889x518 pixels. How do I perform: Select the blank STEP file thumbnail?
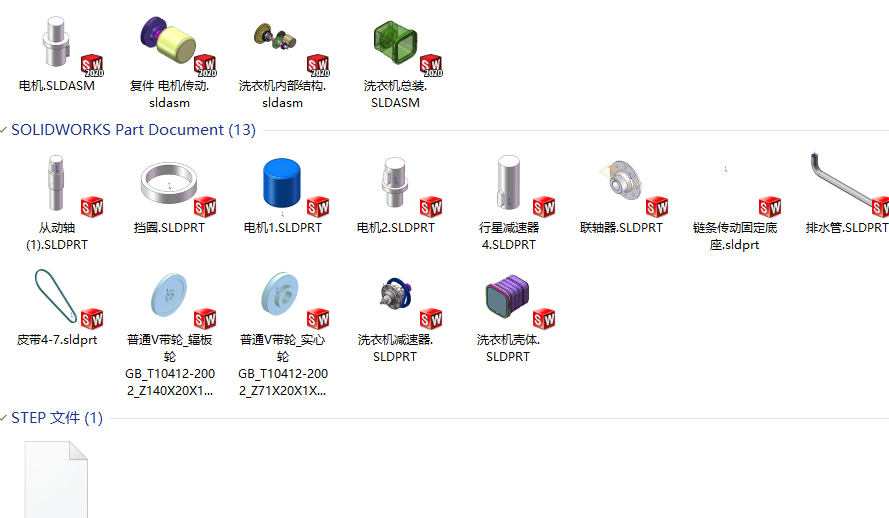pos(56,479)
